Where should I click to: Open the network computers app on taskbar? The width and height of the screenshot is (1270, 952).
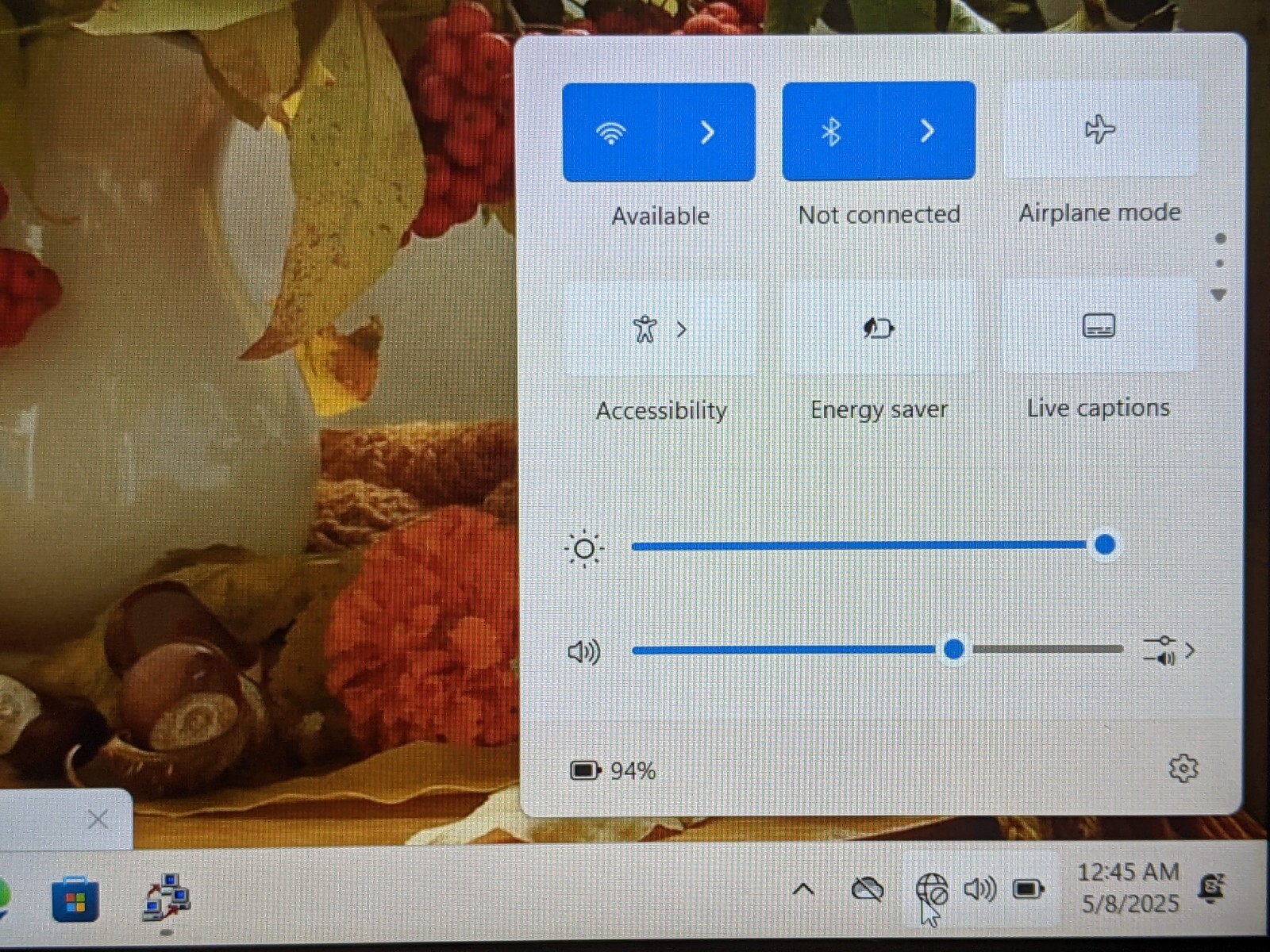coord(166,897)
